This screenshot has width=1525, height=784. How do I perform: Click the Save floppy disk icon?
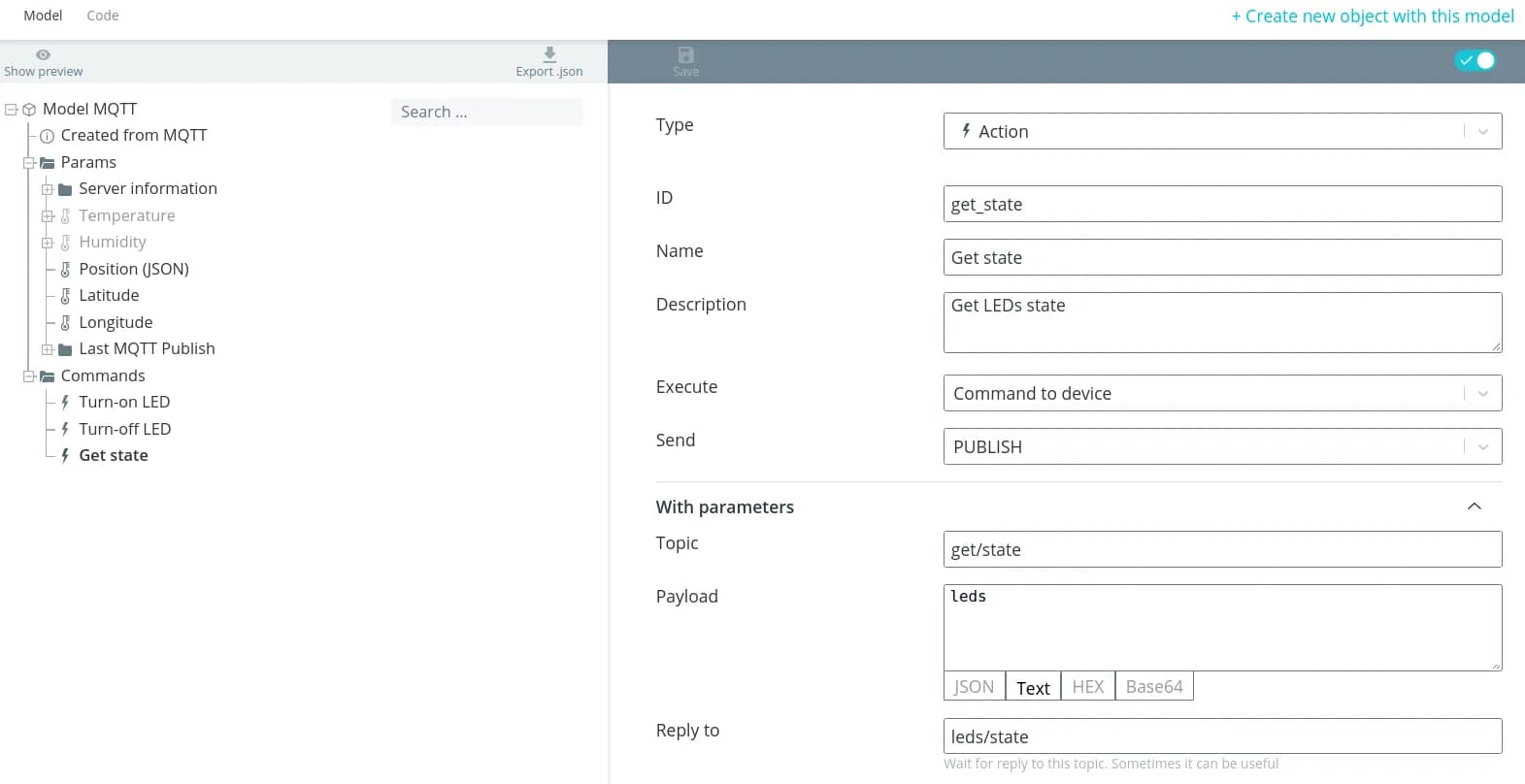pos(685,55)
